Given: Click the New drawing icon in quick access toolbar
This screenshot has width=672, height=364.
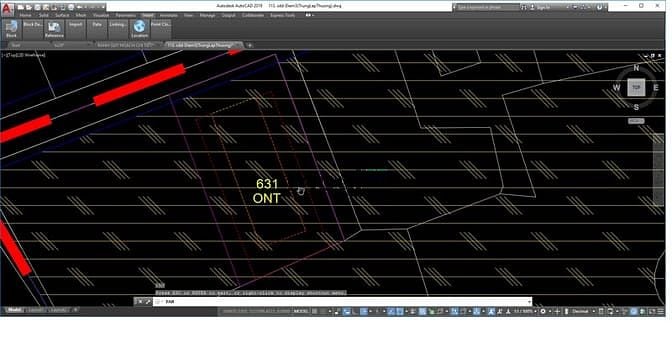Looking at the screenshot, I should (x=20, y=7).
